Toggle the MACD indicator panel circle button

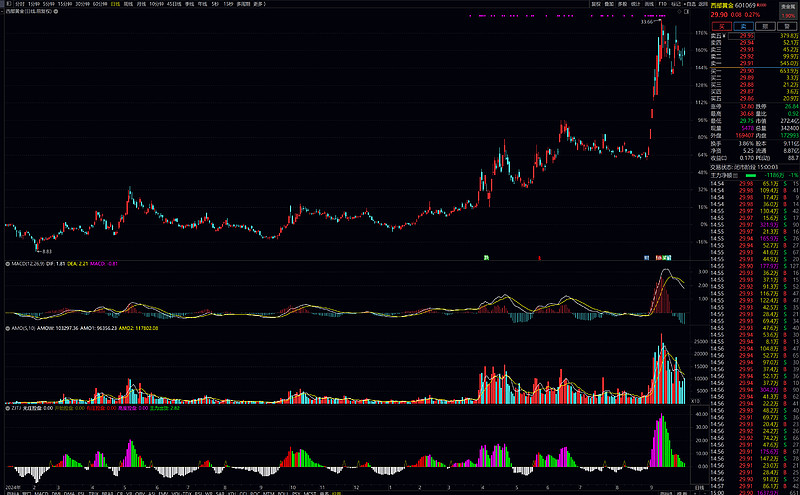click(8, 264)
